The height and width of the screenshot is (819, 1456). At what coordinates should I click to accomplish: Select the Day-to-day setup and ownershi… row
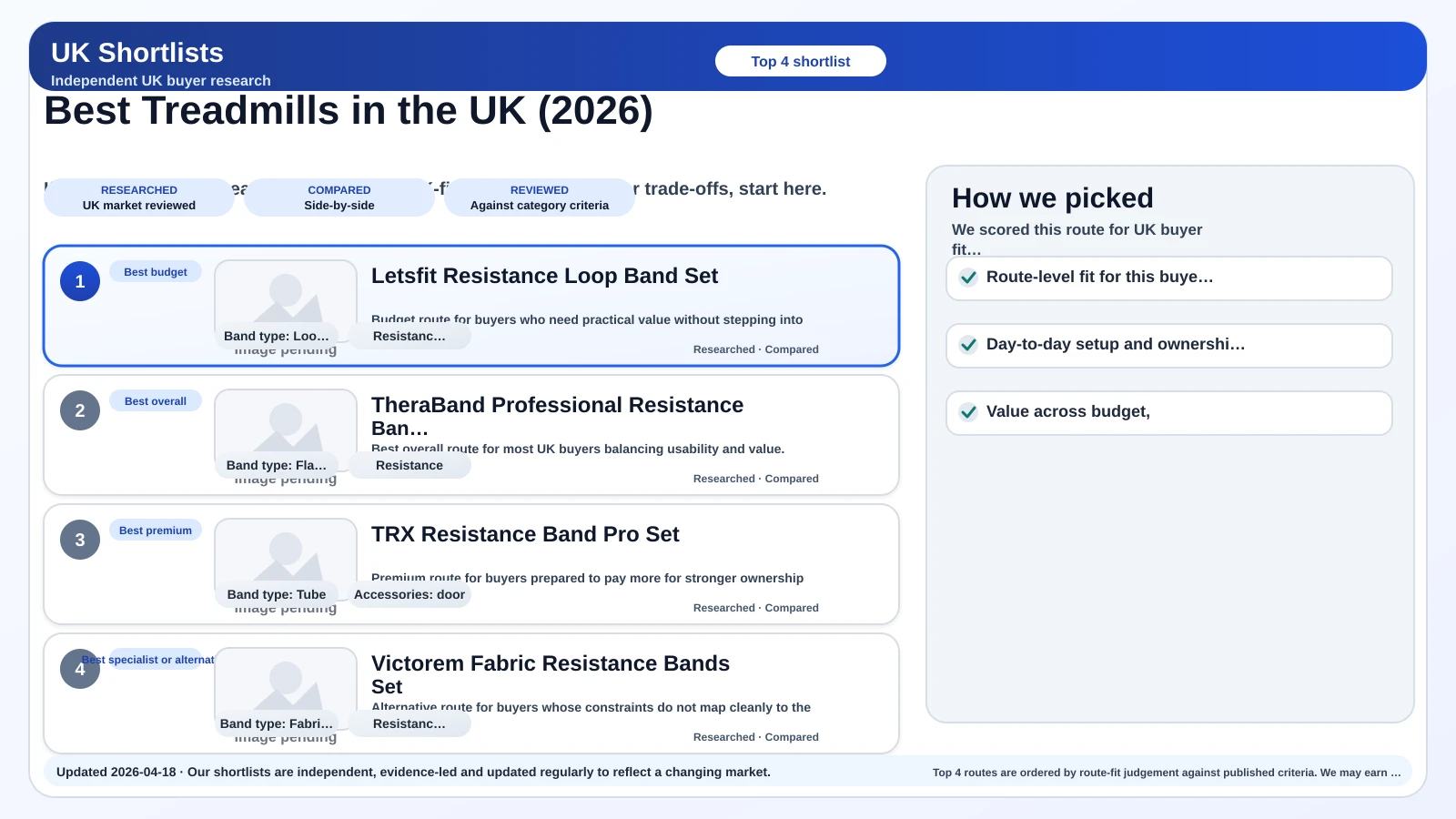point(1169,346)
